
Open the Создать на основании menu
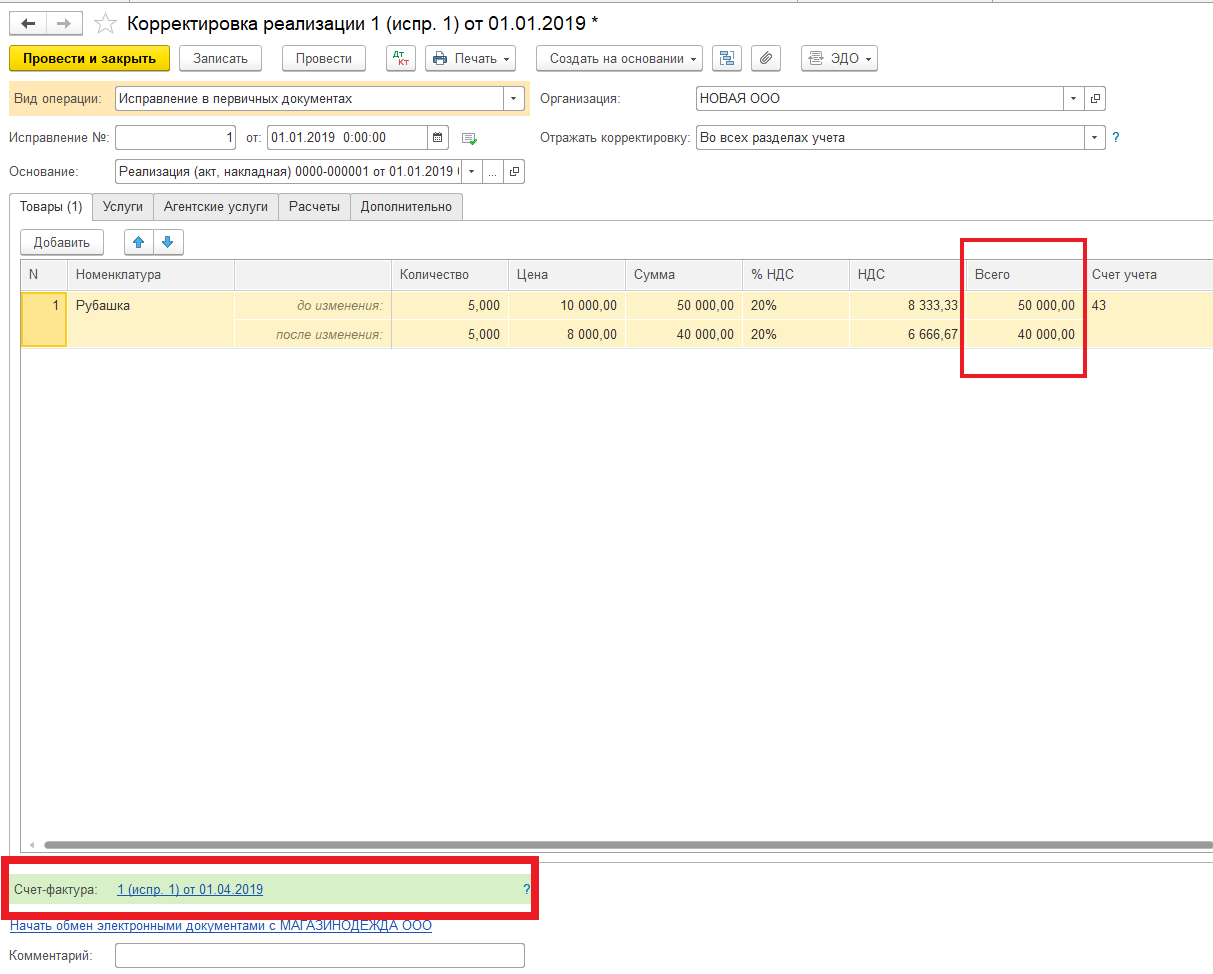[x=619, y=59]
